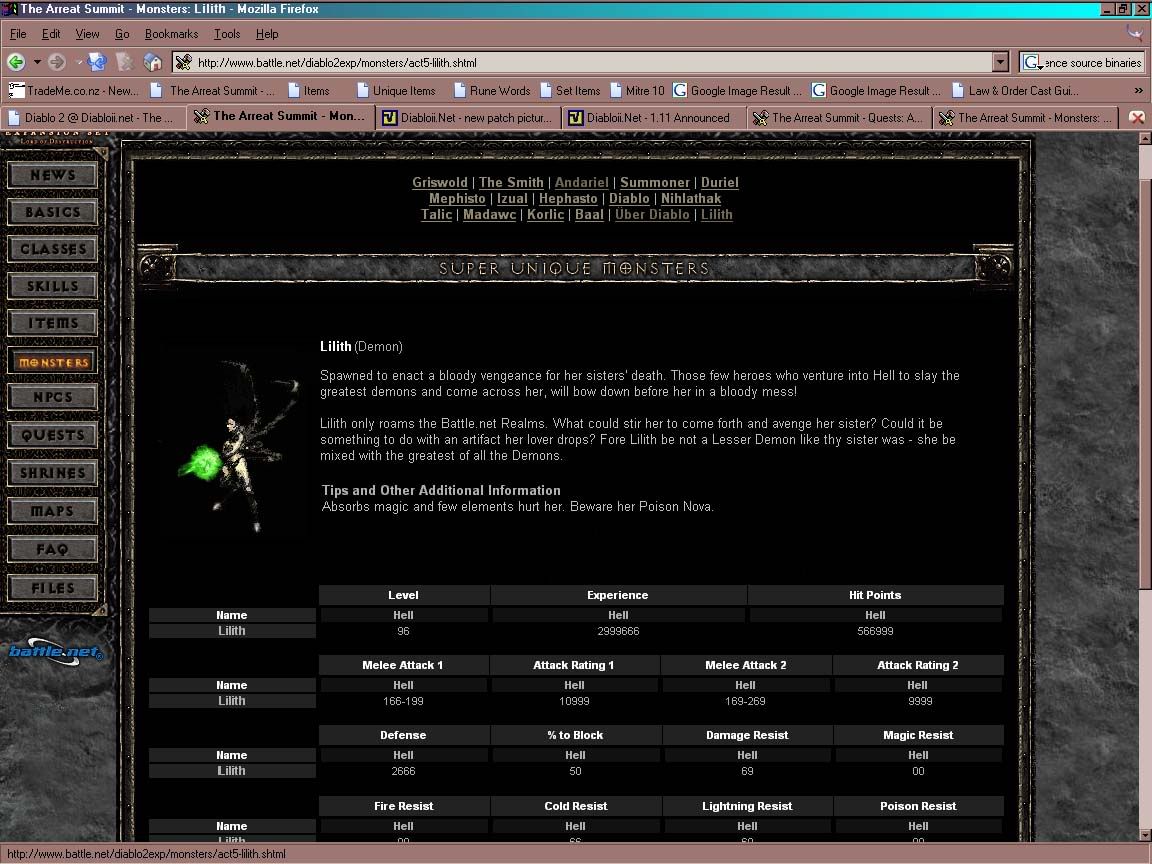Follow the Andariel link

point(582,182)
